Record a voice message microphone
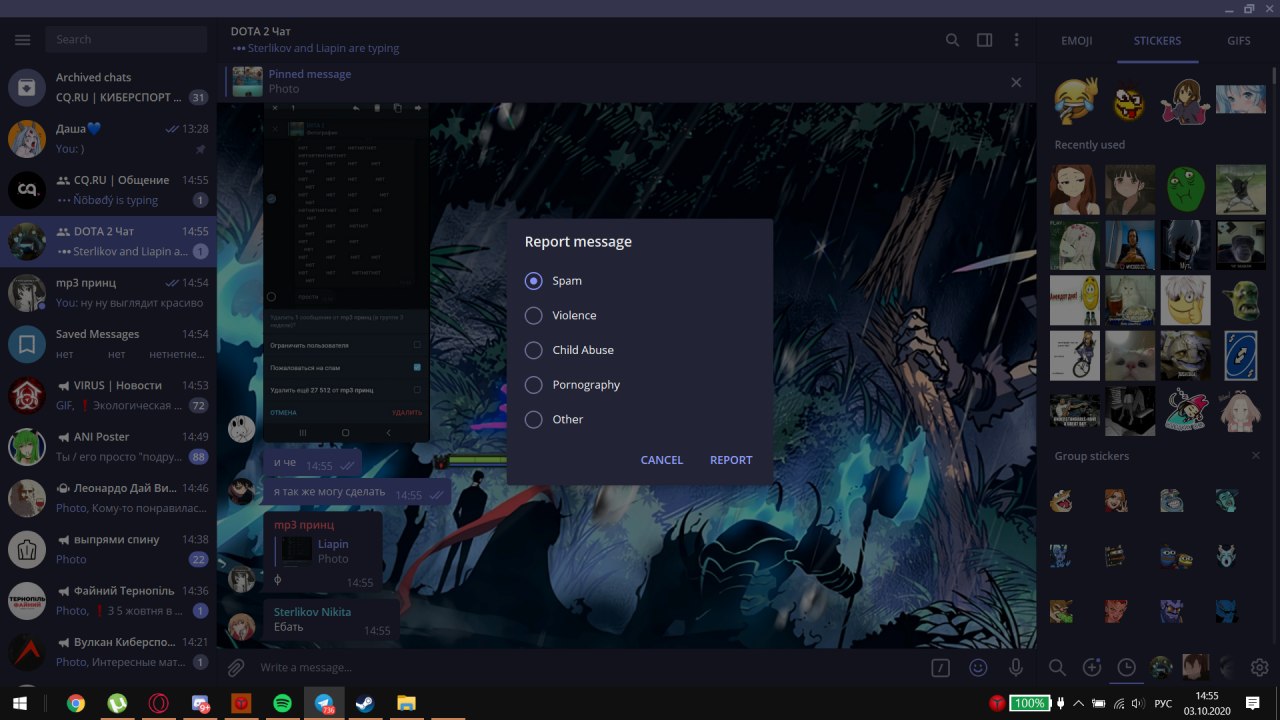Screen dimensions: 1280x720 [x=1016, y=668]
